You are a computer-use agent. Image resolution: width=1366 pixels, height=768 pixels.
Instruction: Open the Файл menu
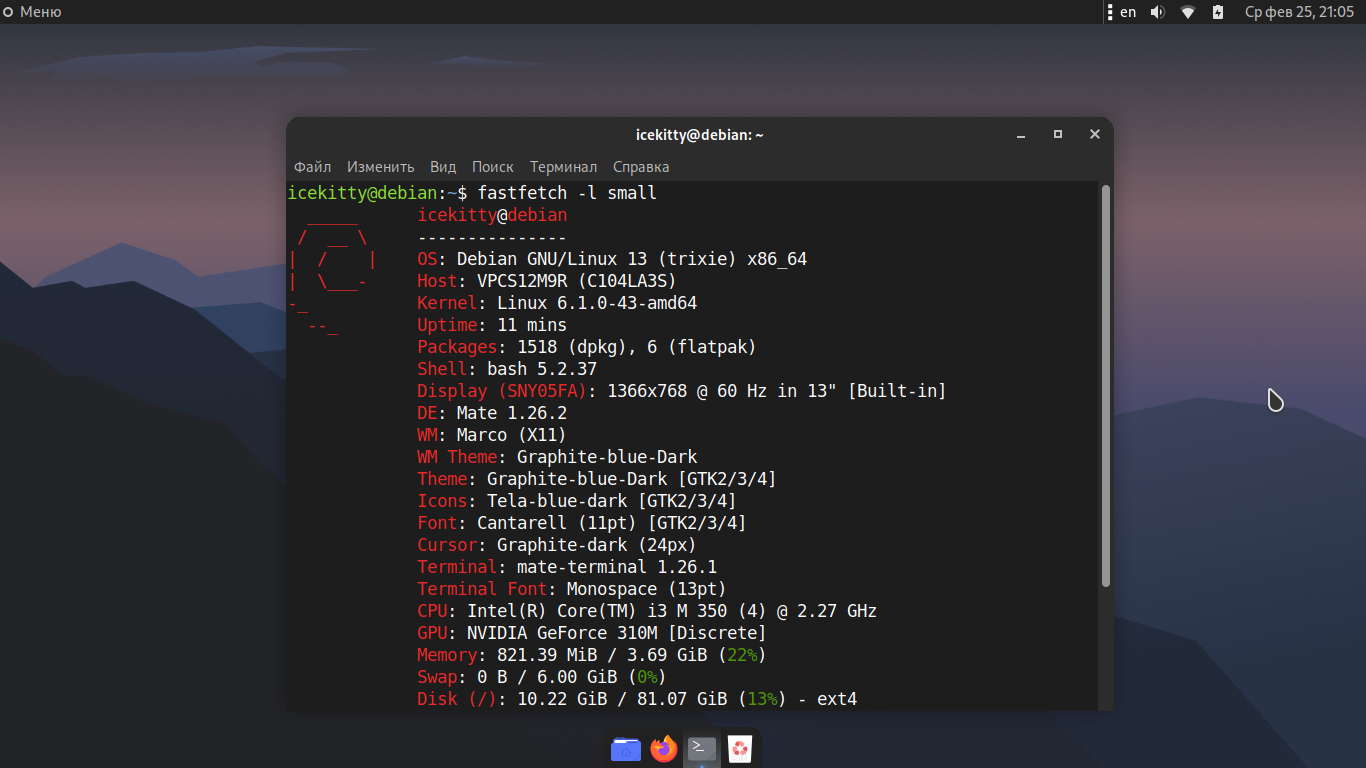click(x=312, y=167)
